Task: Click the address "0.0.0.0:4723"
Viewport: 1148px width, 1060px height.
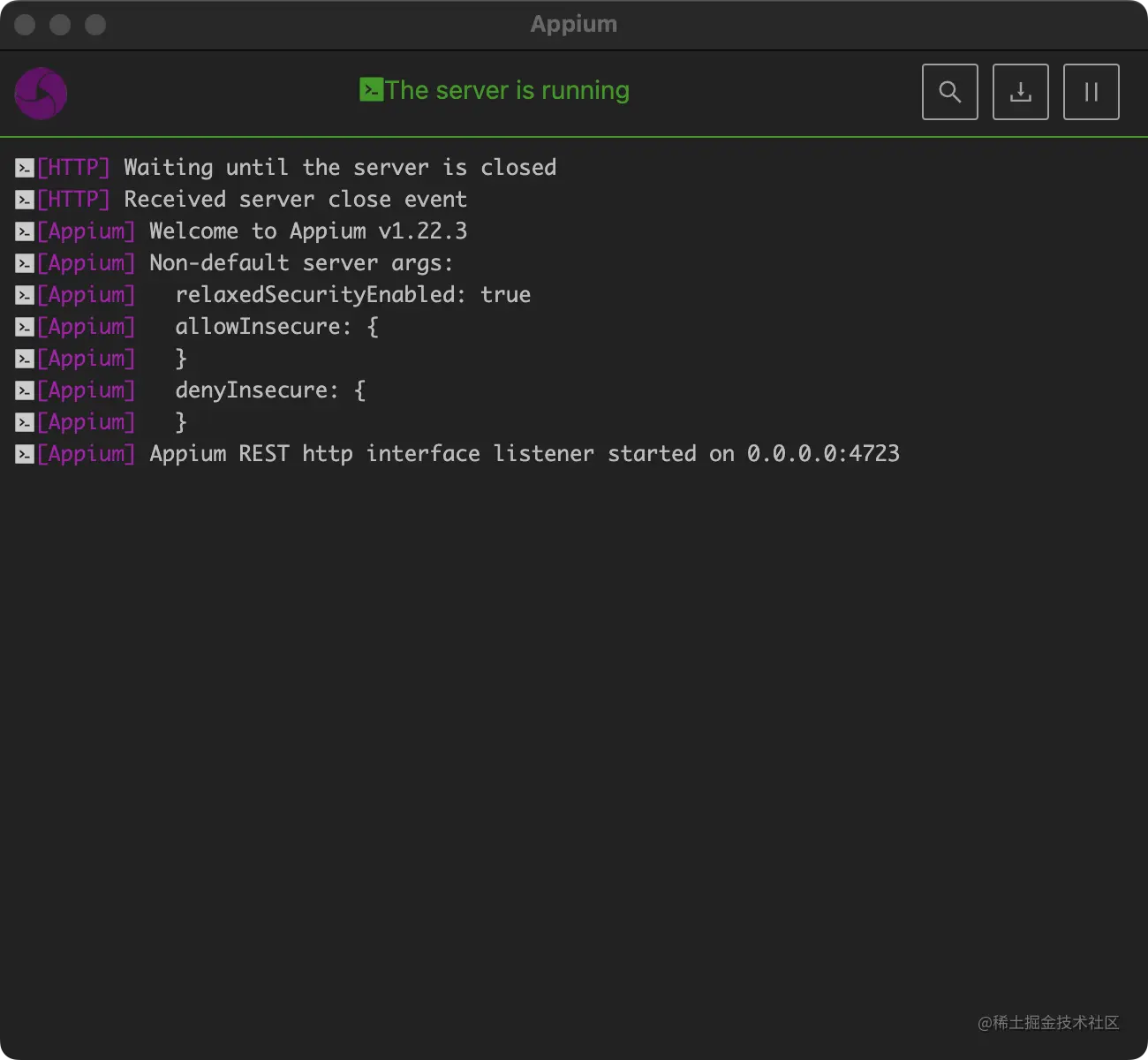Action: [x=823, y=454]
